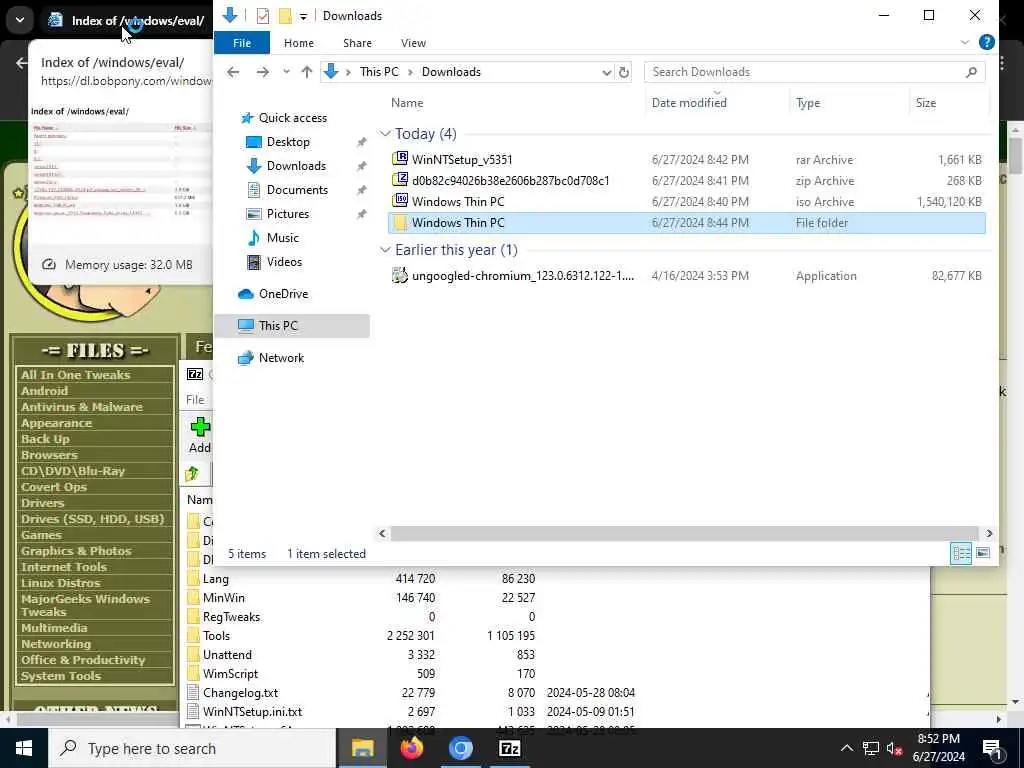Click the Windows Start button

click(24, 748)
